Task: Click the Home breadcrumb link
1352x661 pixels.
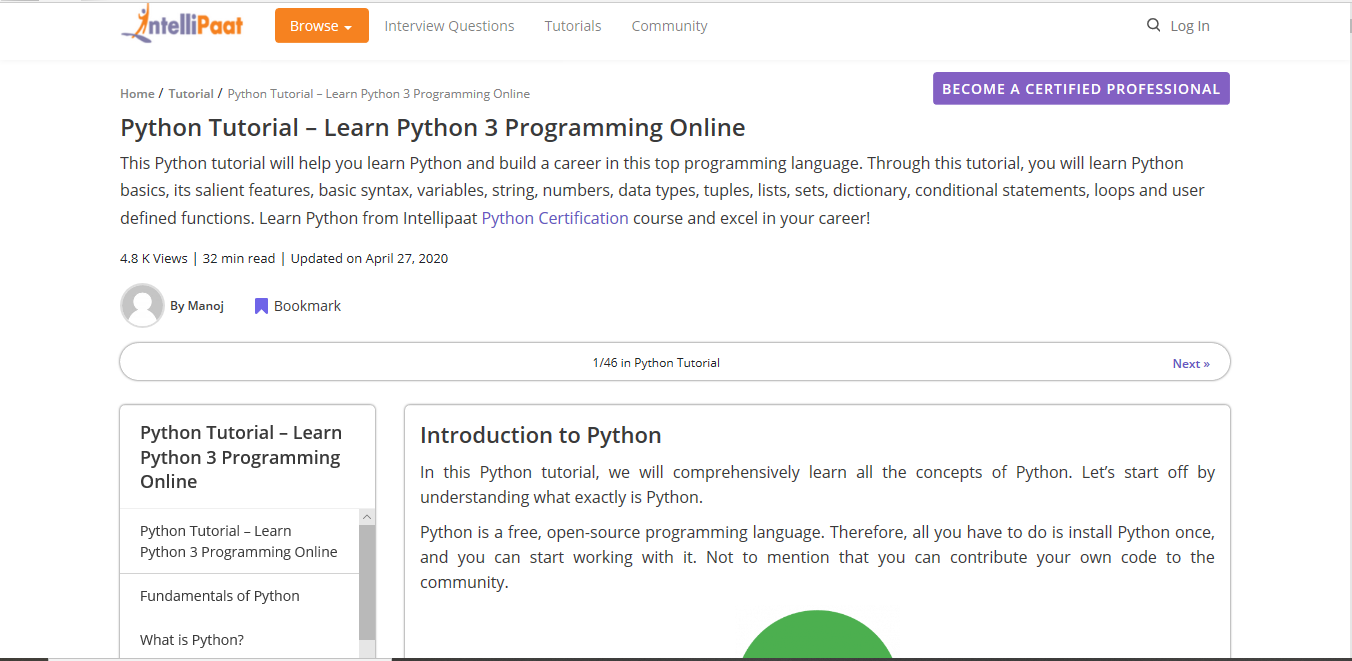Action: [137, 93]
